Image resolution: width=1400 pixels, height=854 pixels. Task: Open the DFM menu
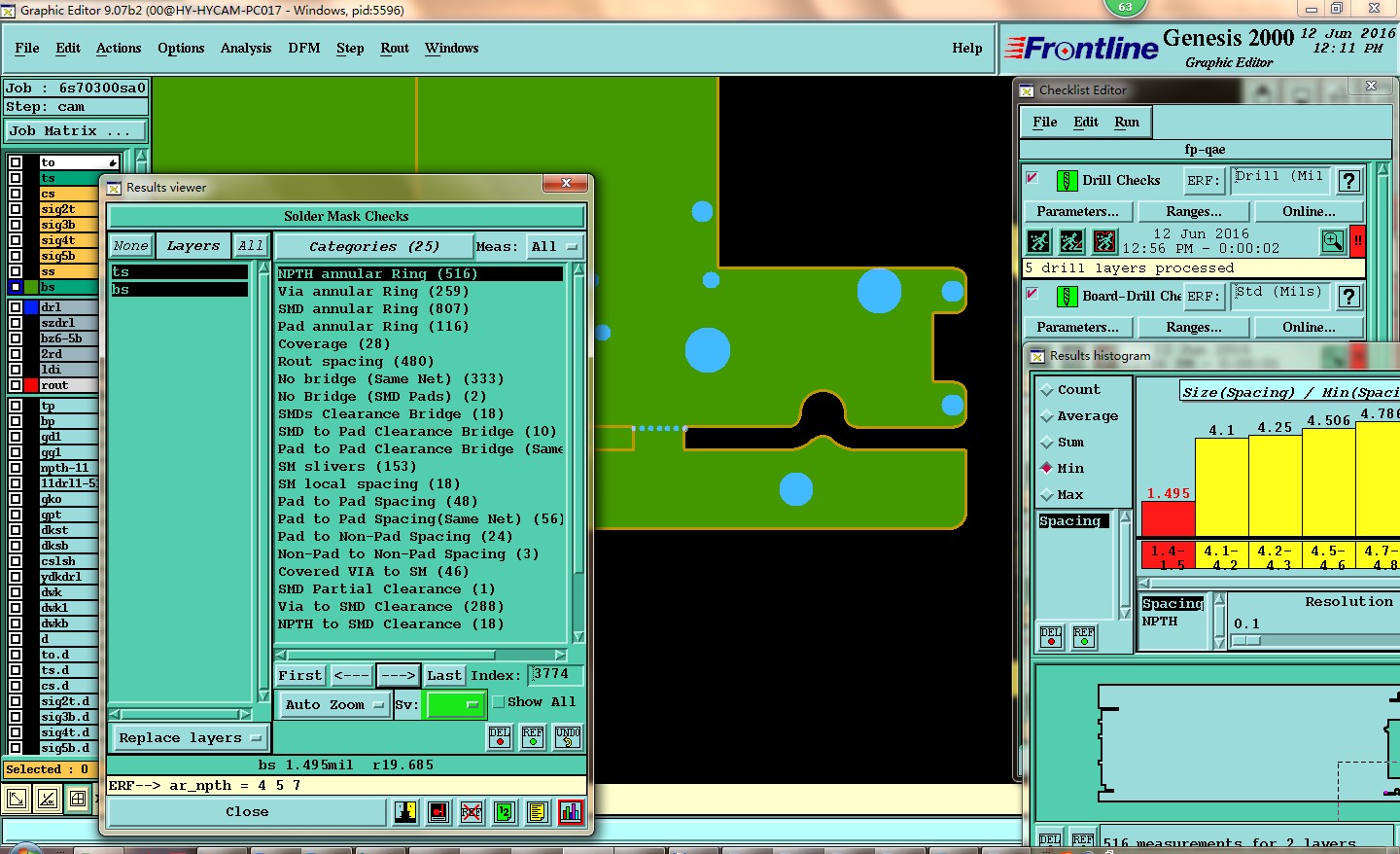(x=304, y=48)
